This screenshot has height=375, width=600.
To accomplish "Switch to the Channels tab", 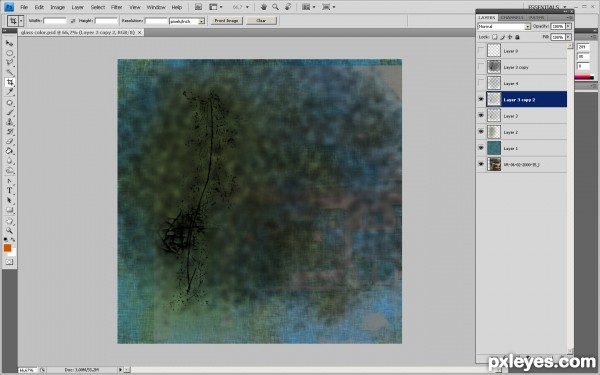I will point(512,18).
